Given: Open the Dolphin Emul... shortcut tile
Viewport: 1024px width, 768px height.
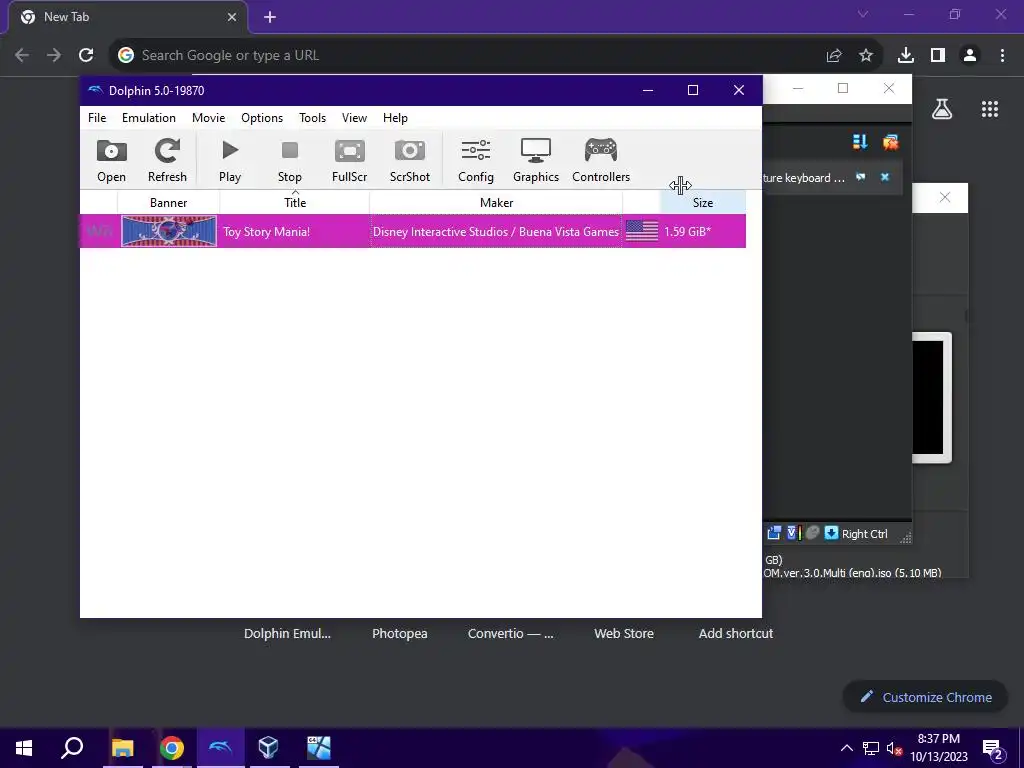Looking at the screenshot, I should (x=287, y=633).
